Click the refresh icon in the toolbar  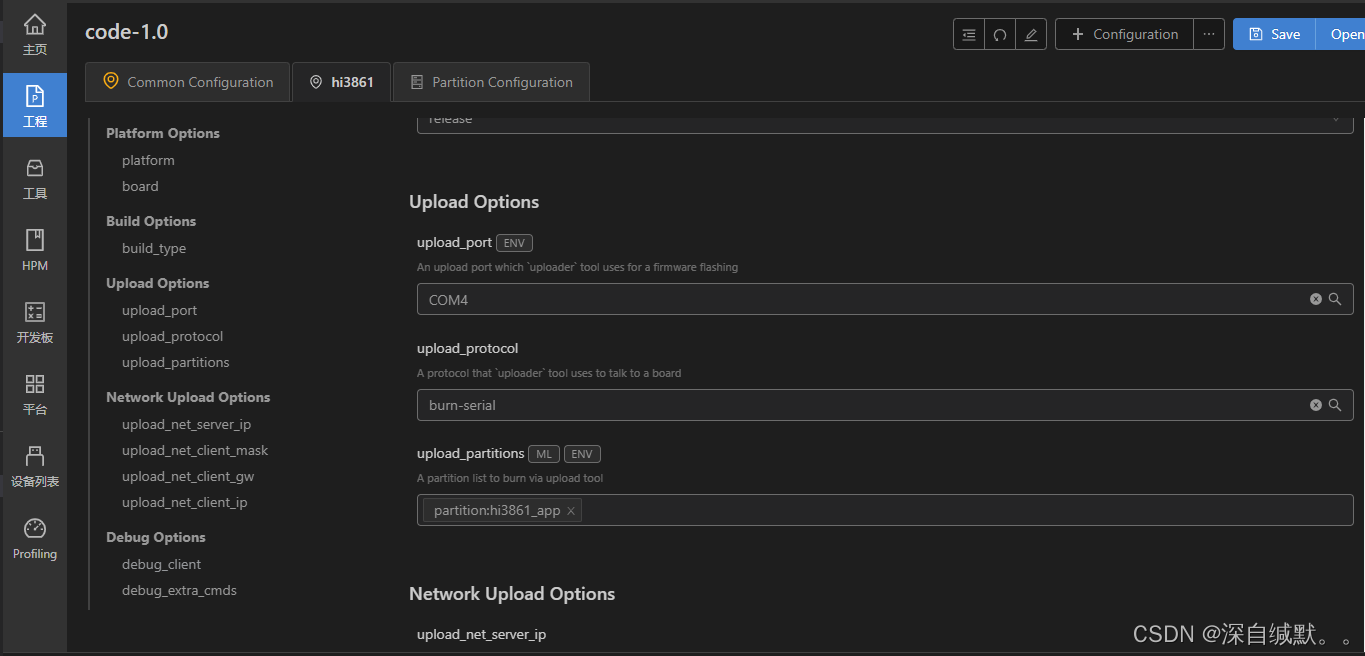[x=1000, y=34]
